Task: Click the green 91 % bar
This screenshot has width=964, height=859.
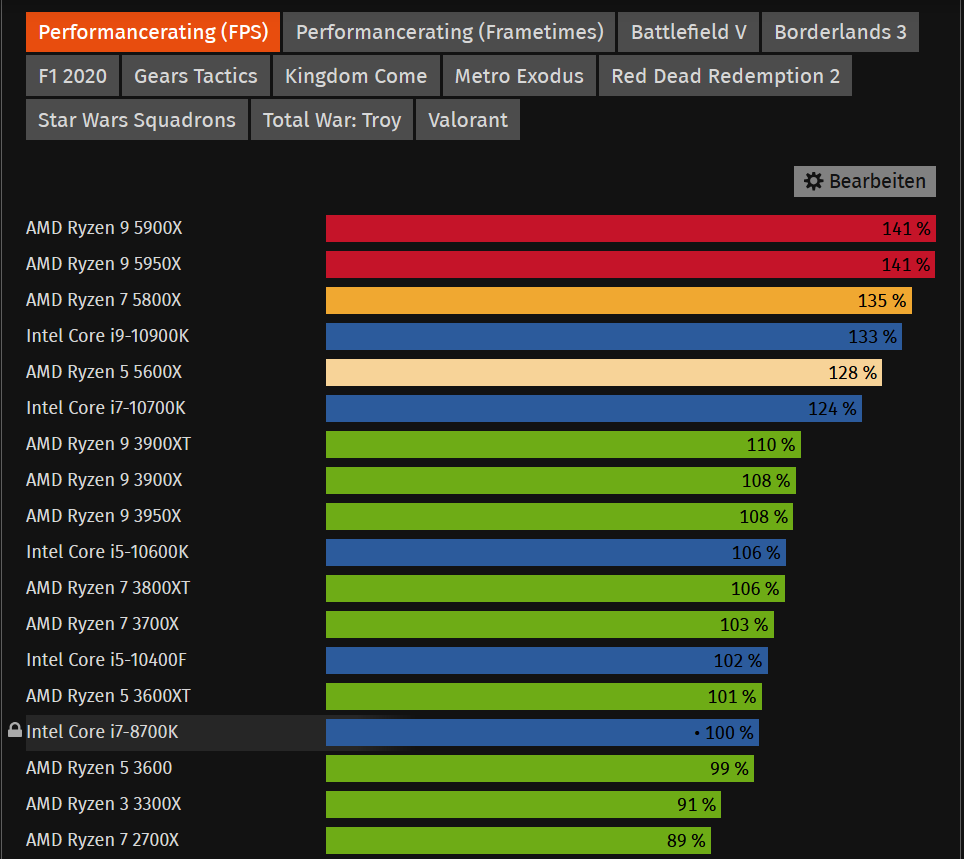Action: (523, 804)
